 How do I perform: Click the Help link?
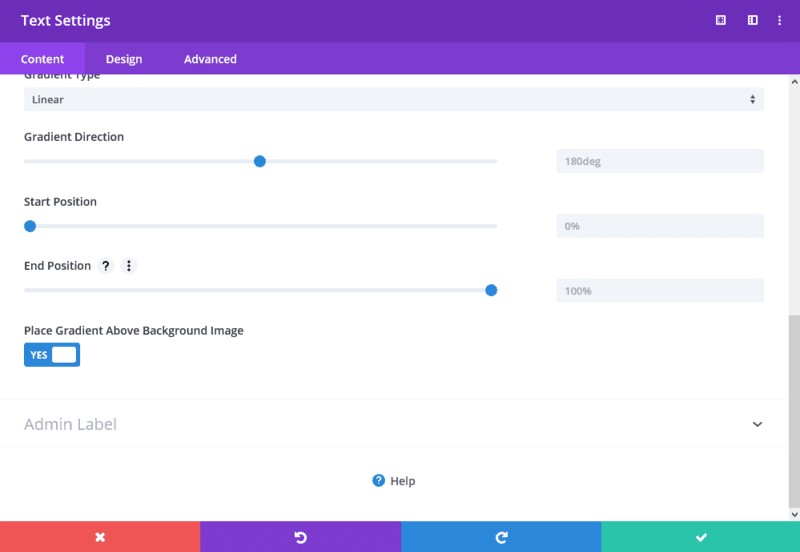[393, 481]
